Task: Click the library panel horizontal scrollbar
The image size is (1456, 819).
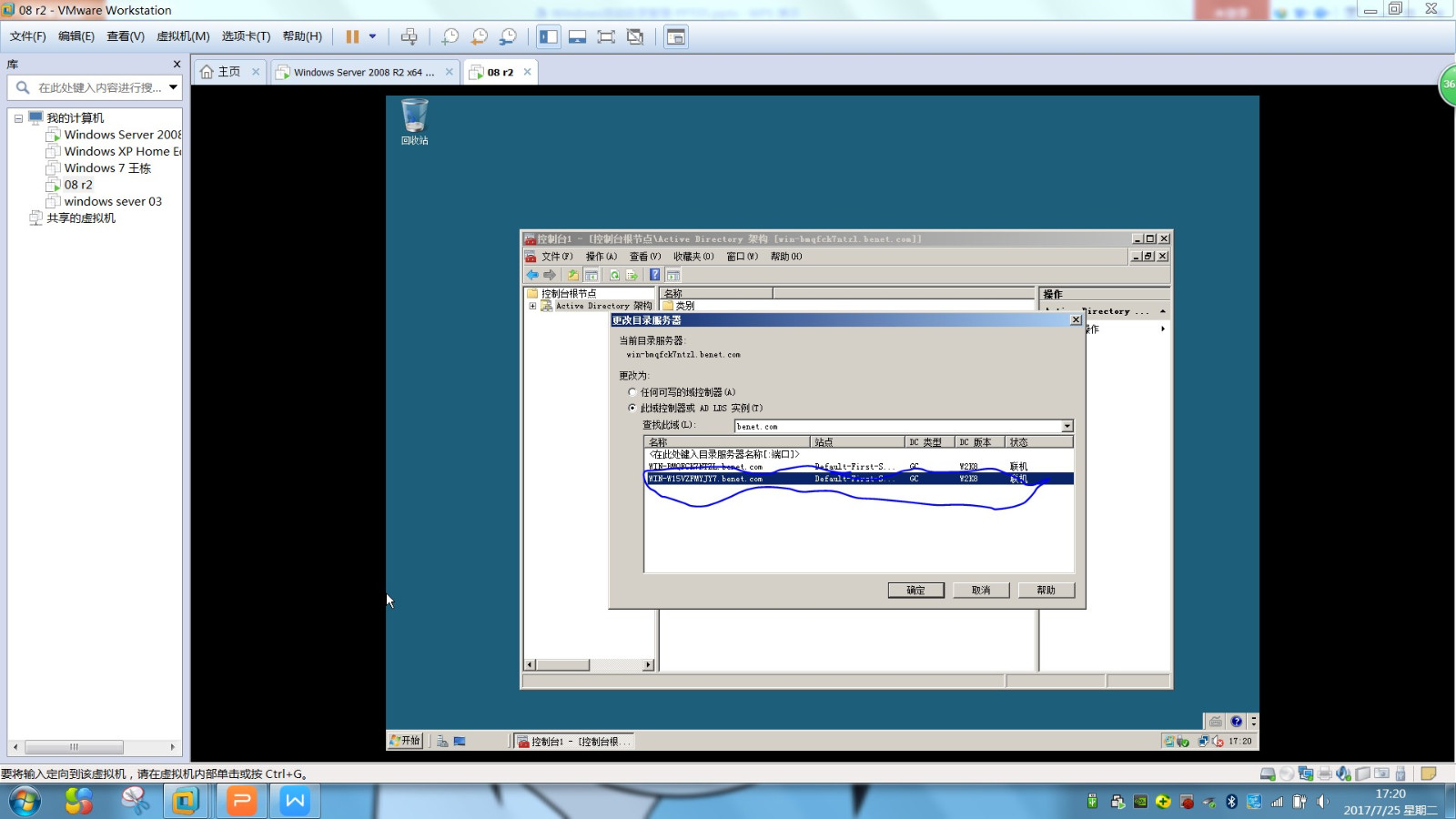Action: pyautogui.click(x=74, y=747)
